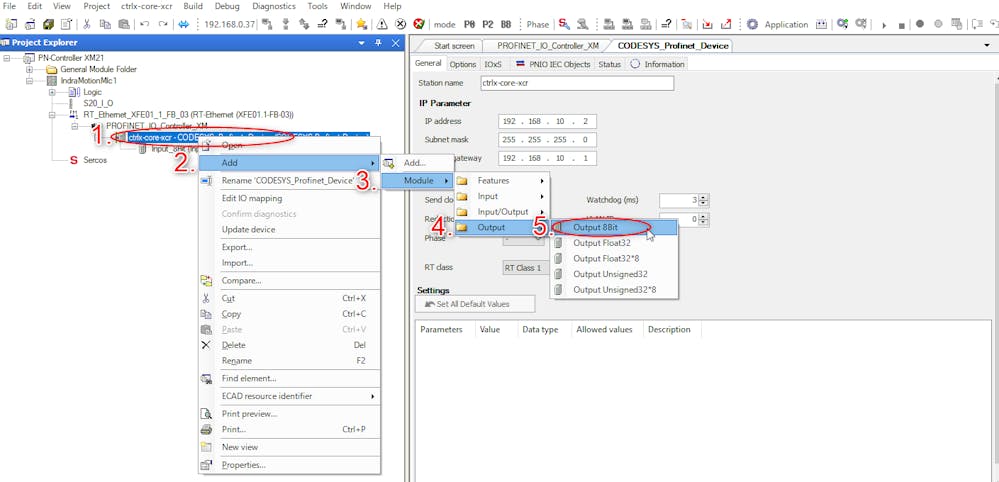Viewport: 999px width, 482px height.
Task: Open the ECAD resource identifier submenu
Action: coord(291,396)
